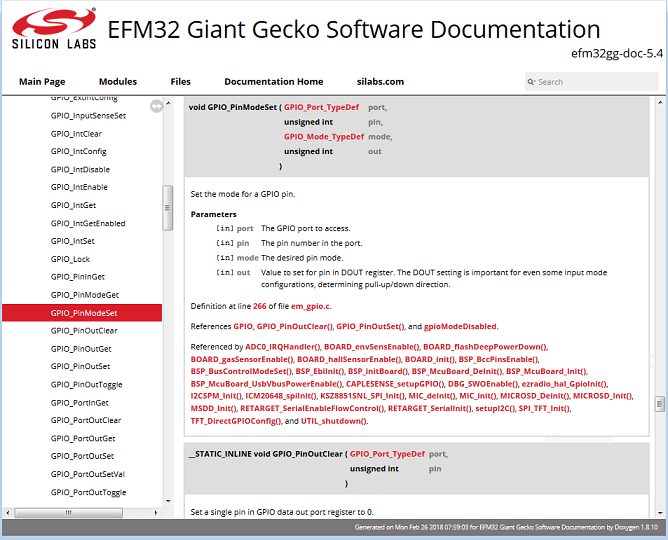Open the Documentation Home tab
Viewport: 668px width, 540px height.
pyautogui.click(x=274, y=82)
